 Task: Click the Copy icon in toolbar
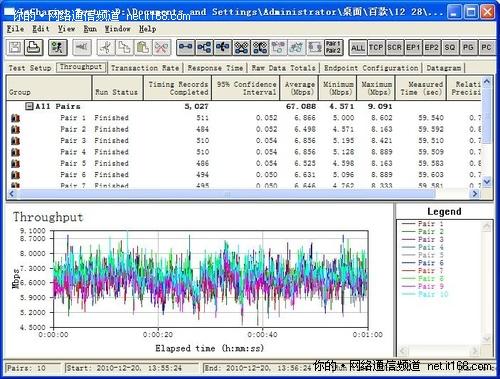(124, 47)
